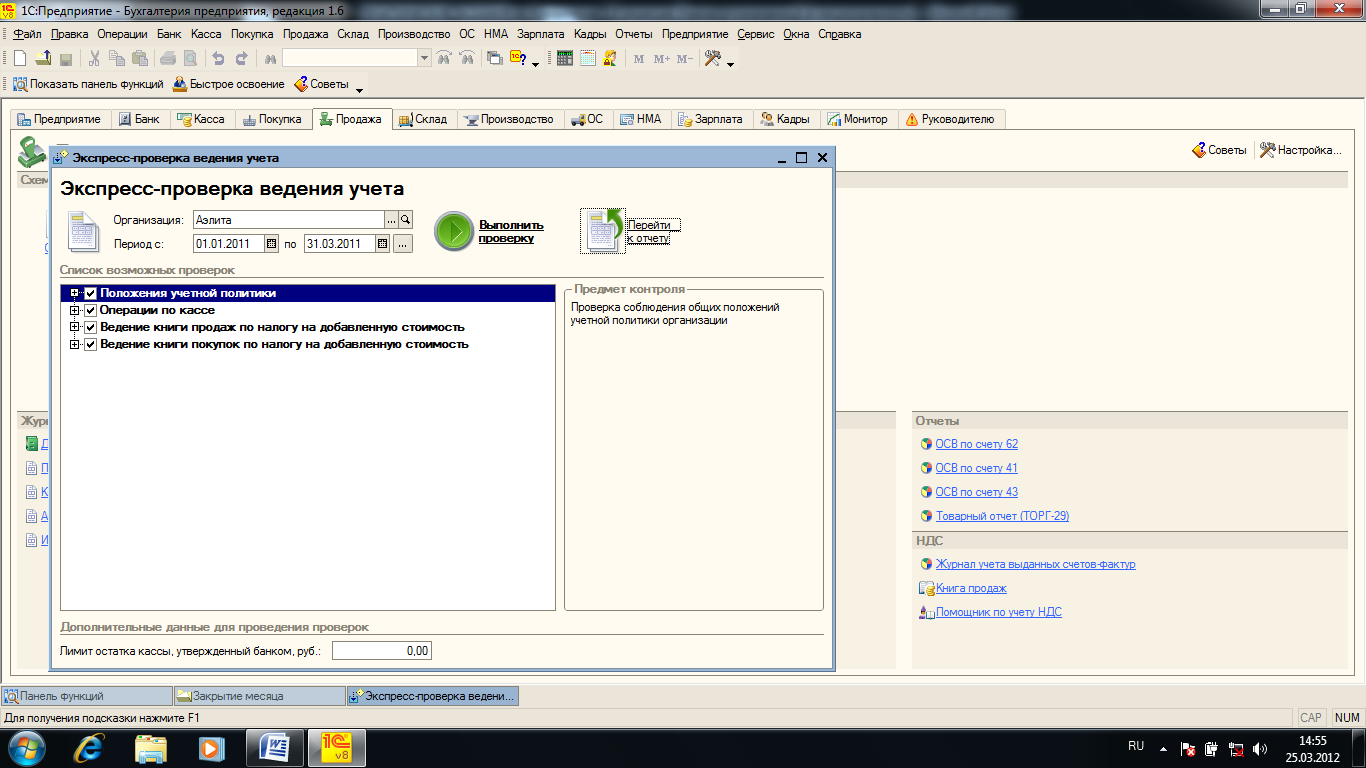Screen dimensions: 1366x768
Task: Click the Print toolbar icon
Action: [x=168, y=59]
